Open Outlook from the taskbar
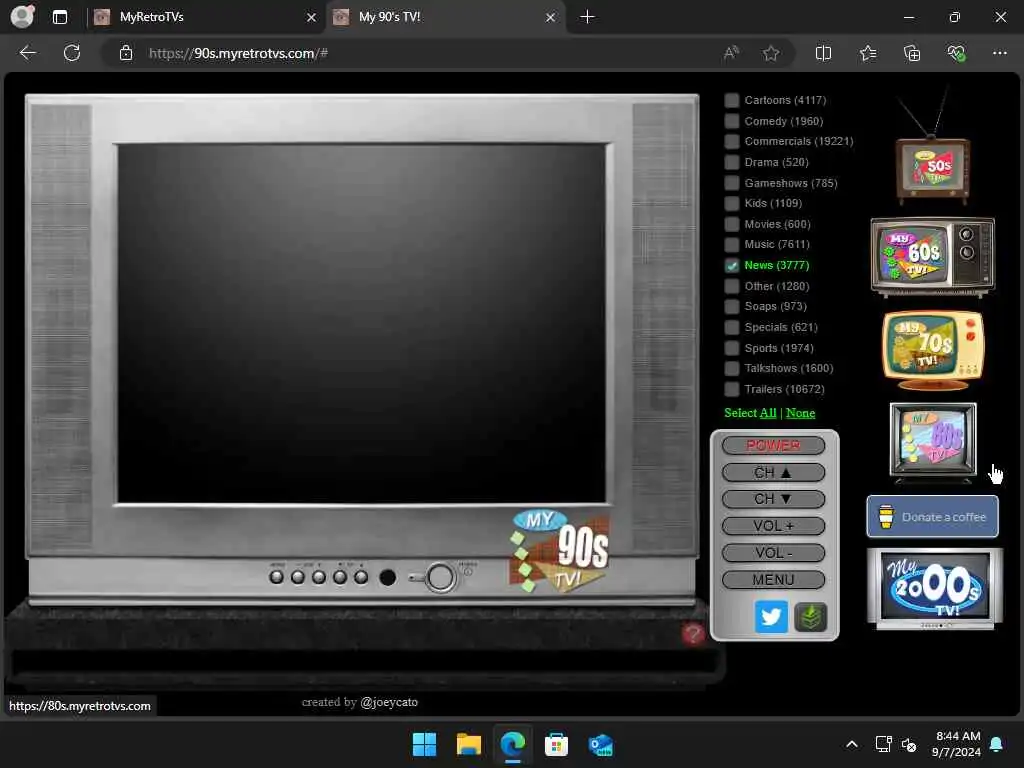Image resolution: width=1024 pixels, height=768 pixels. click(600, 744)
